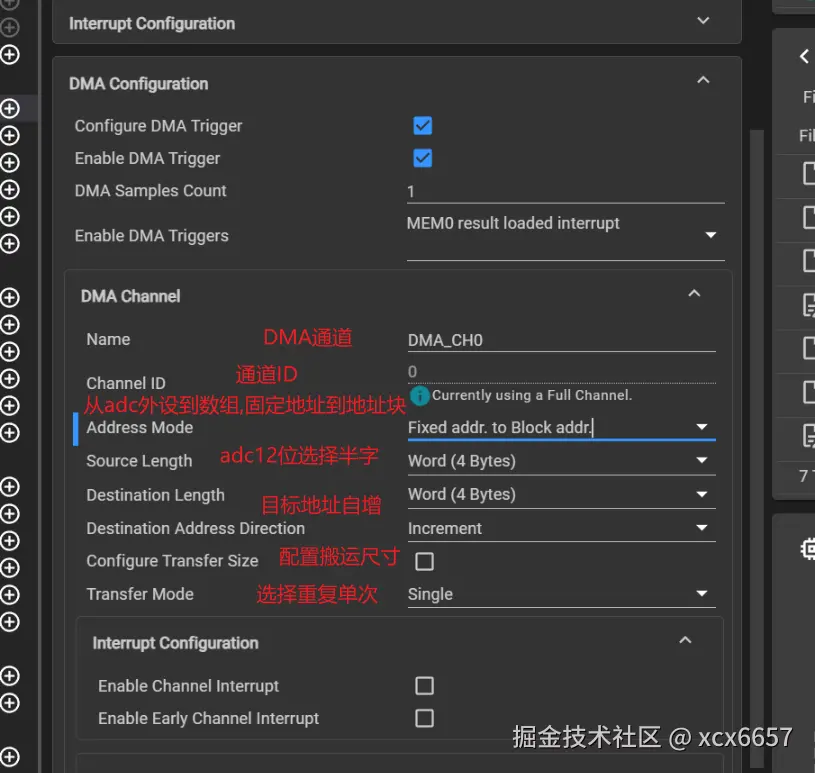Click the left-pointing chevron in the right panel

(804, 56)
